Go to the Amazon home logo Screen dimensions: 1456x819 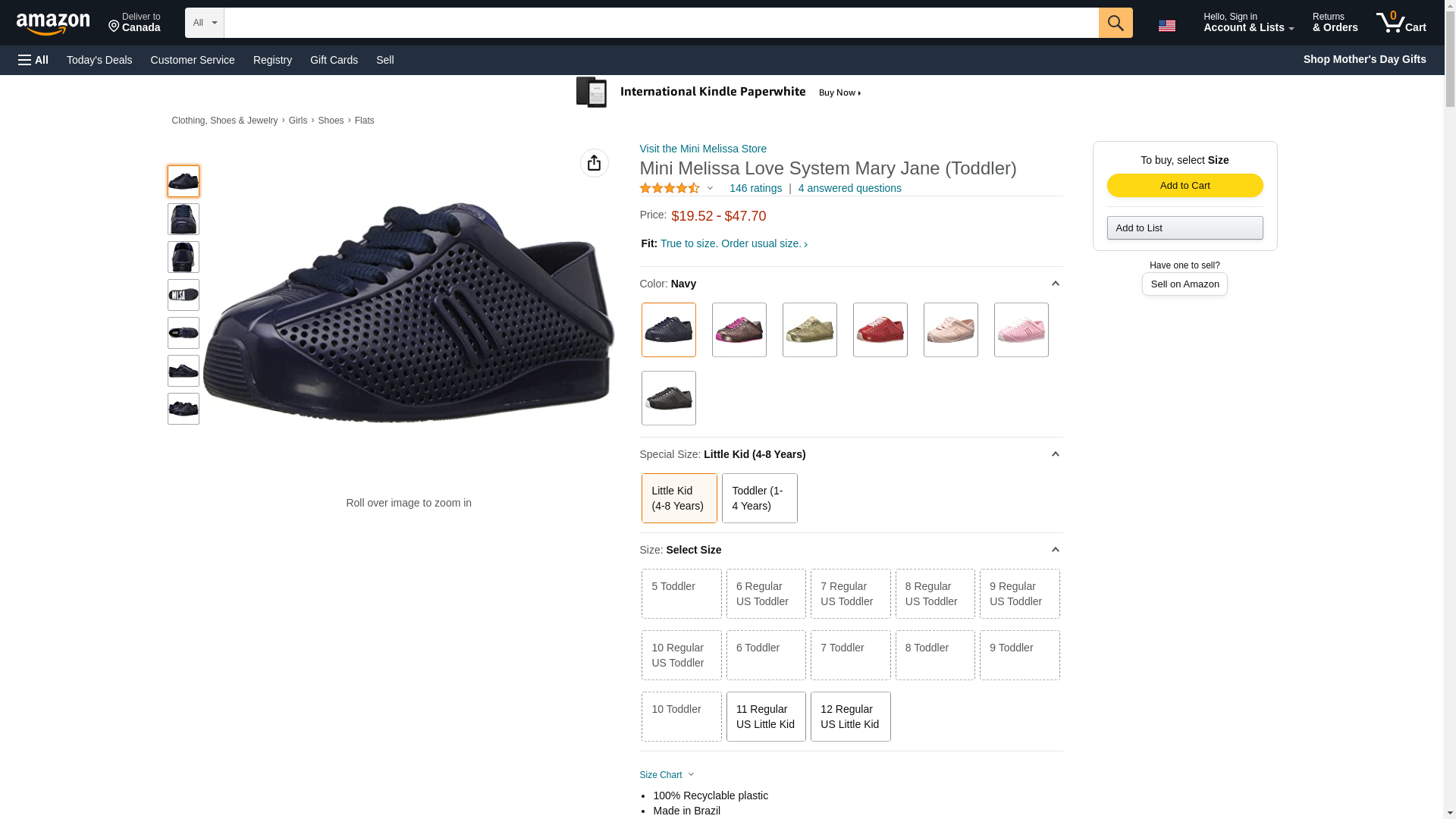53,24
